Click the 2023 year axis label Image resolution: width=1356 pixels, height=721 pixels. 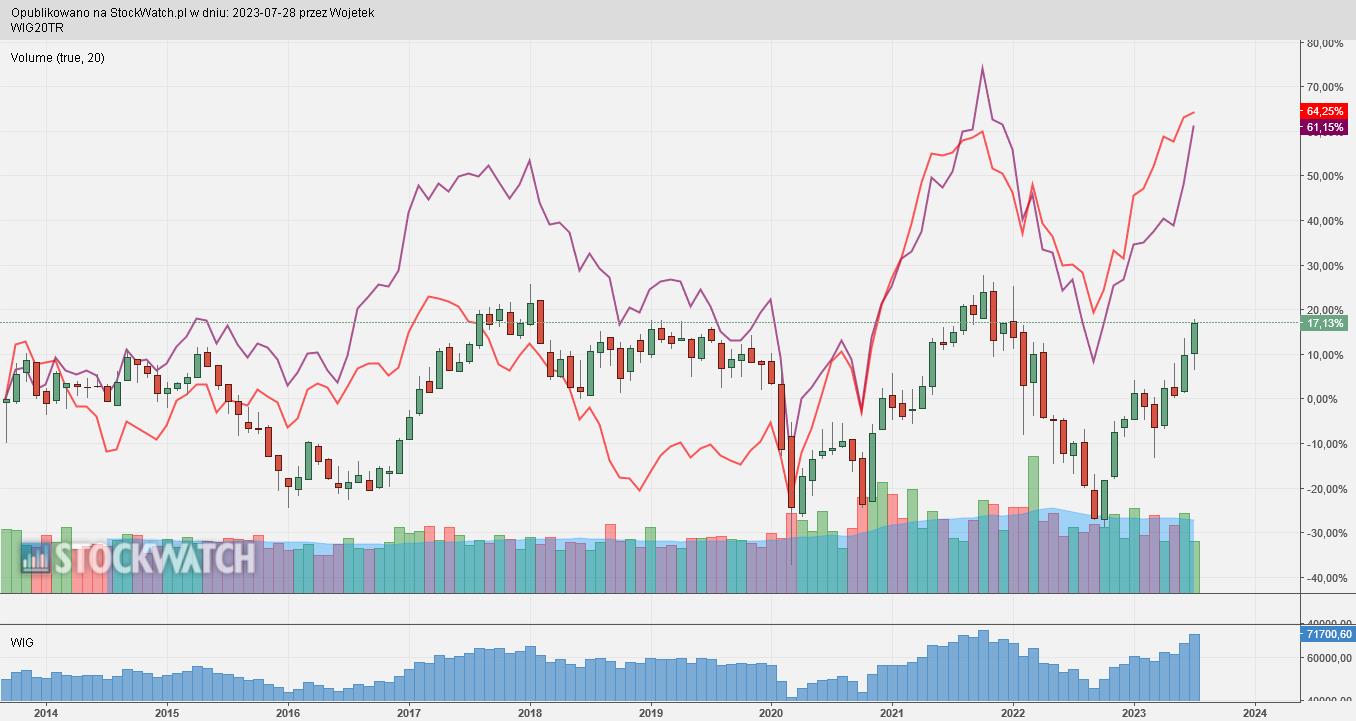click(x=1134, y=713)
